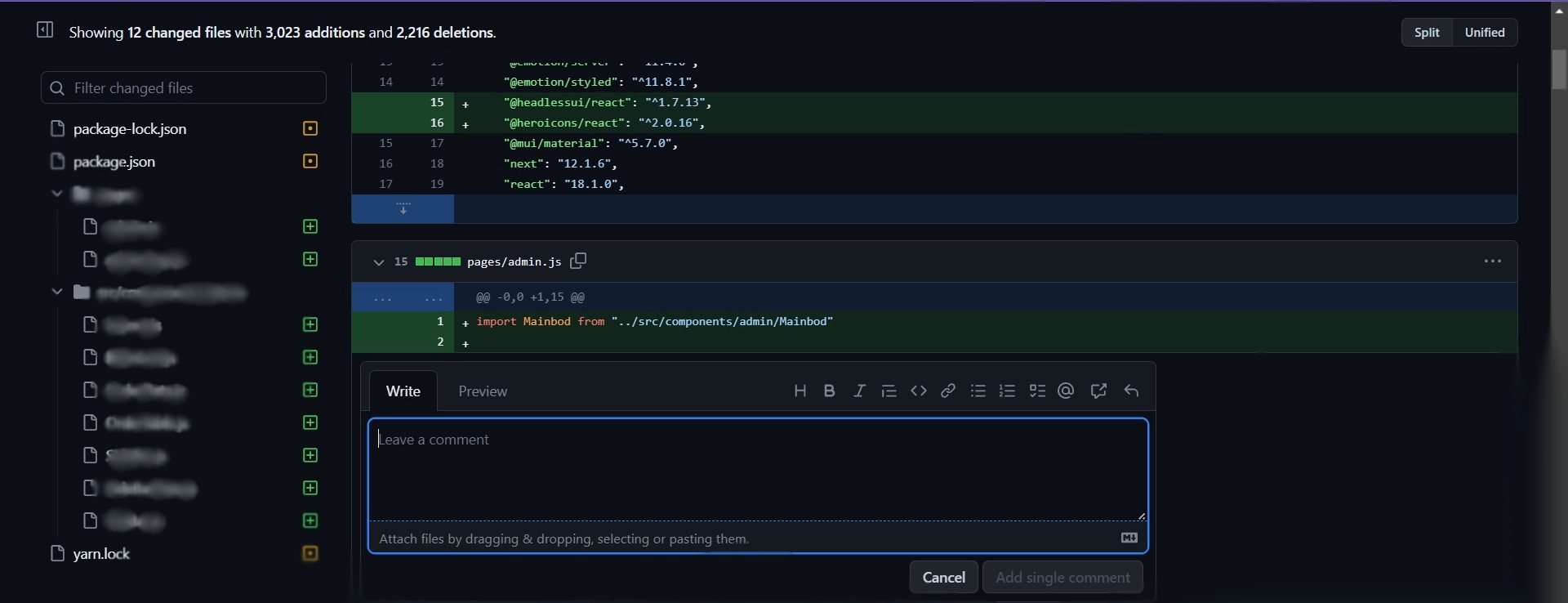1568x603 pixels.
Task: Click the "next": "12.1.6" line
Action: click(934, 164)
